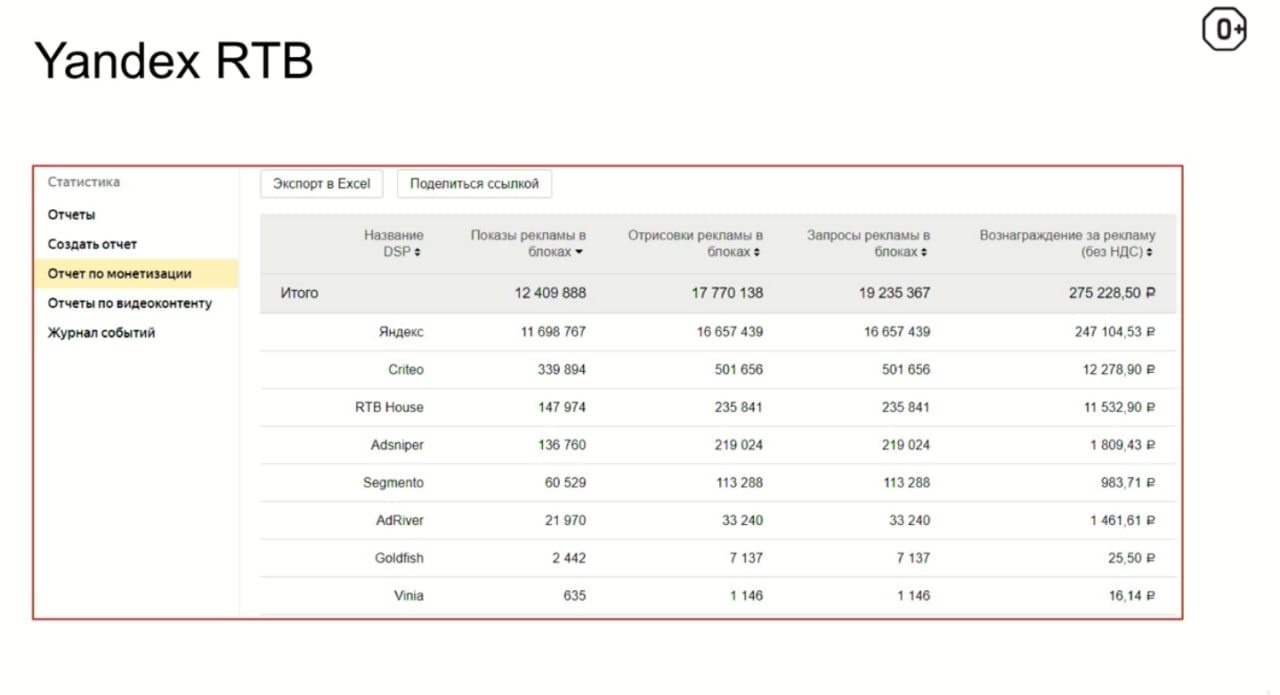Screen dimensions: 1280x695
Task: Open the Отчеты sidebar item
Action: pos(72,215)
